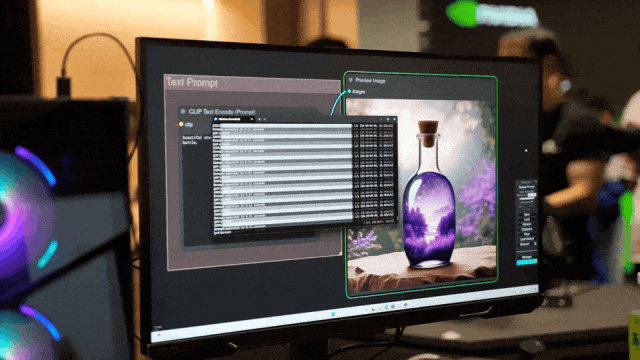Viewport: 640px width, 360px height.
Task: Click the cyan images input connector
Action: coord(349,91)
